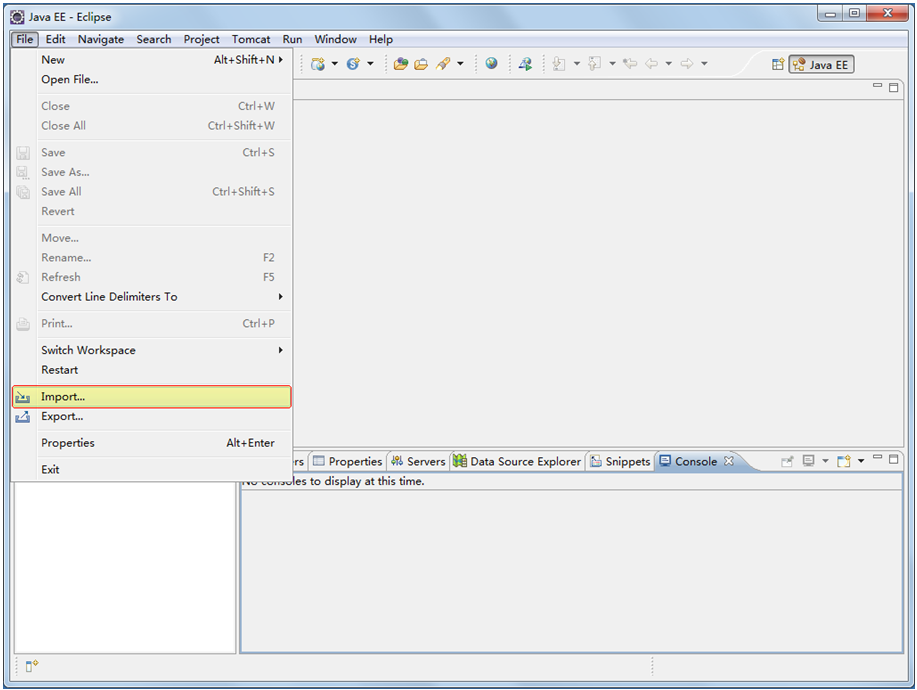Open the File menu
Viewport: 917px width, 690px height.
(x=25, y=39)
